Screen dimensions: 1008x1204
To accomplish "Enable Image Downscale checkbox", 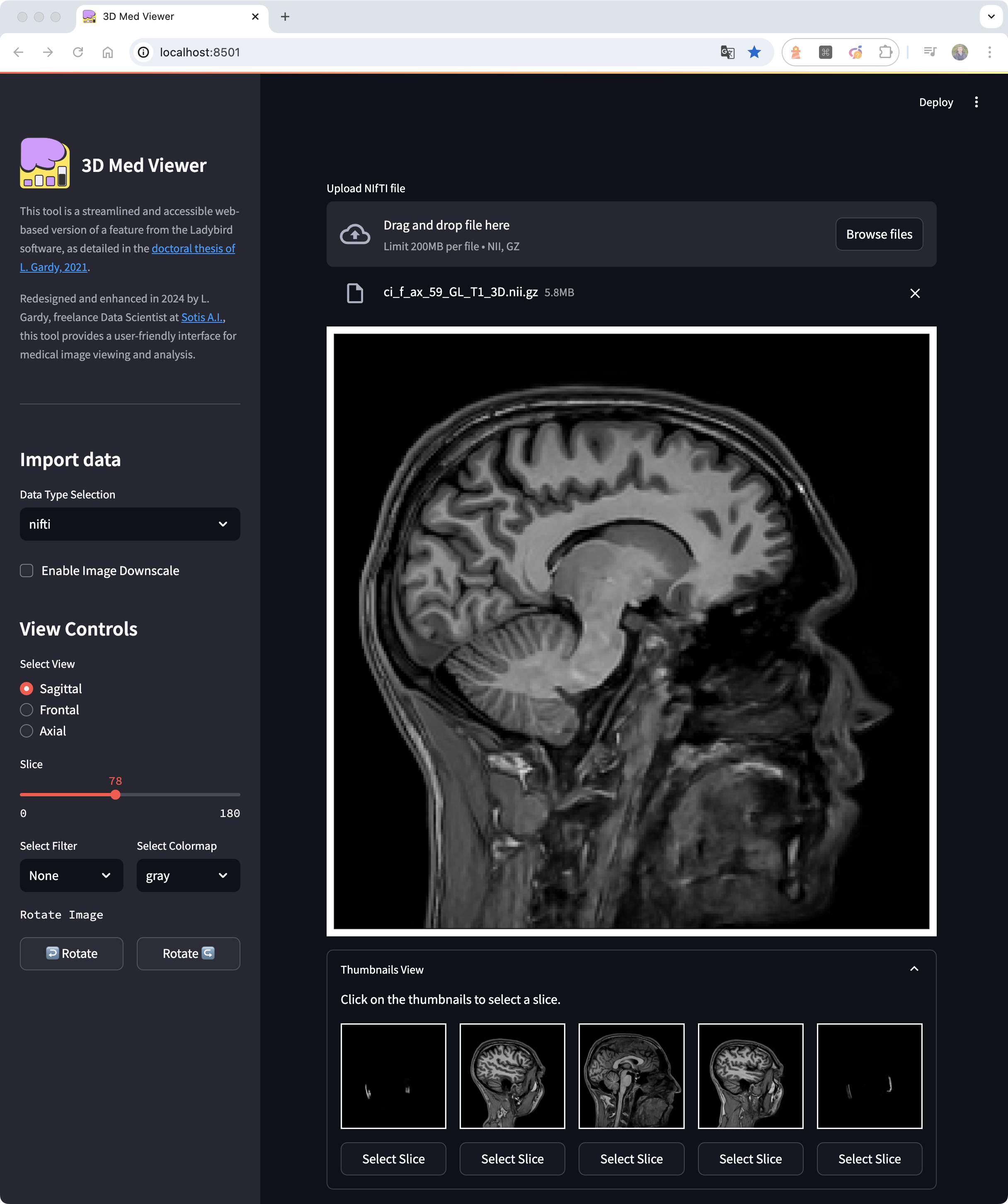I will pos(27,571).
